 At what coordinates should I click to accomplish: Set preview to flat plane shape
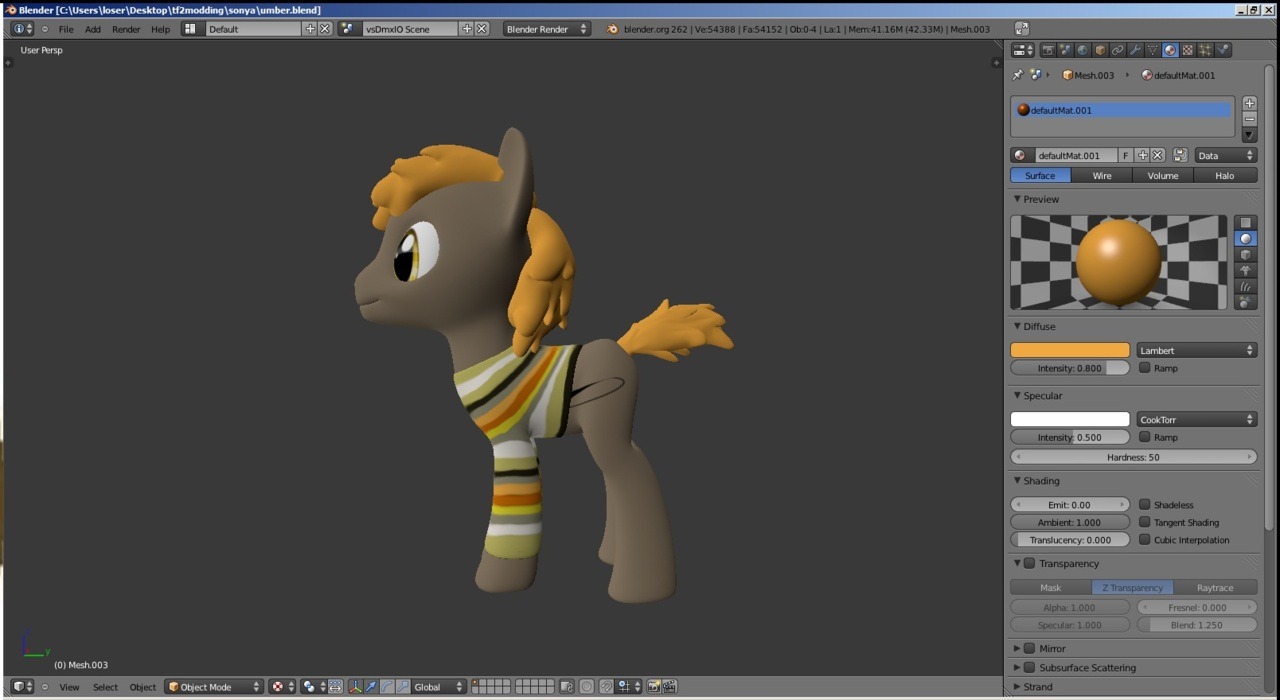[x=1245, y=223]
